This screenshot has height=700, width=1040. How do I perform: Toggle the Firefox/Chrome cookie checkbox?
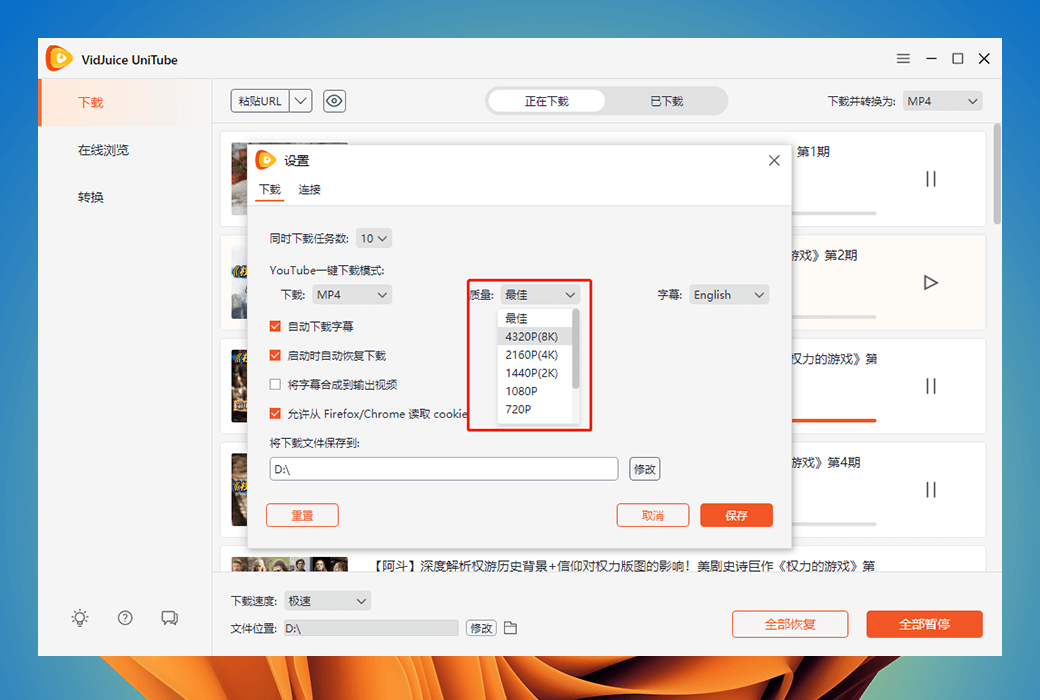point(275,413)
